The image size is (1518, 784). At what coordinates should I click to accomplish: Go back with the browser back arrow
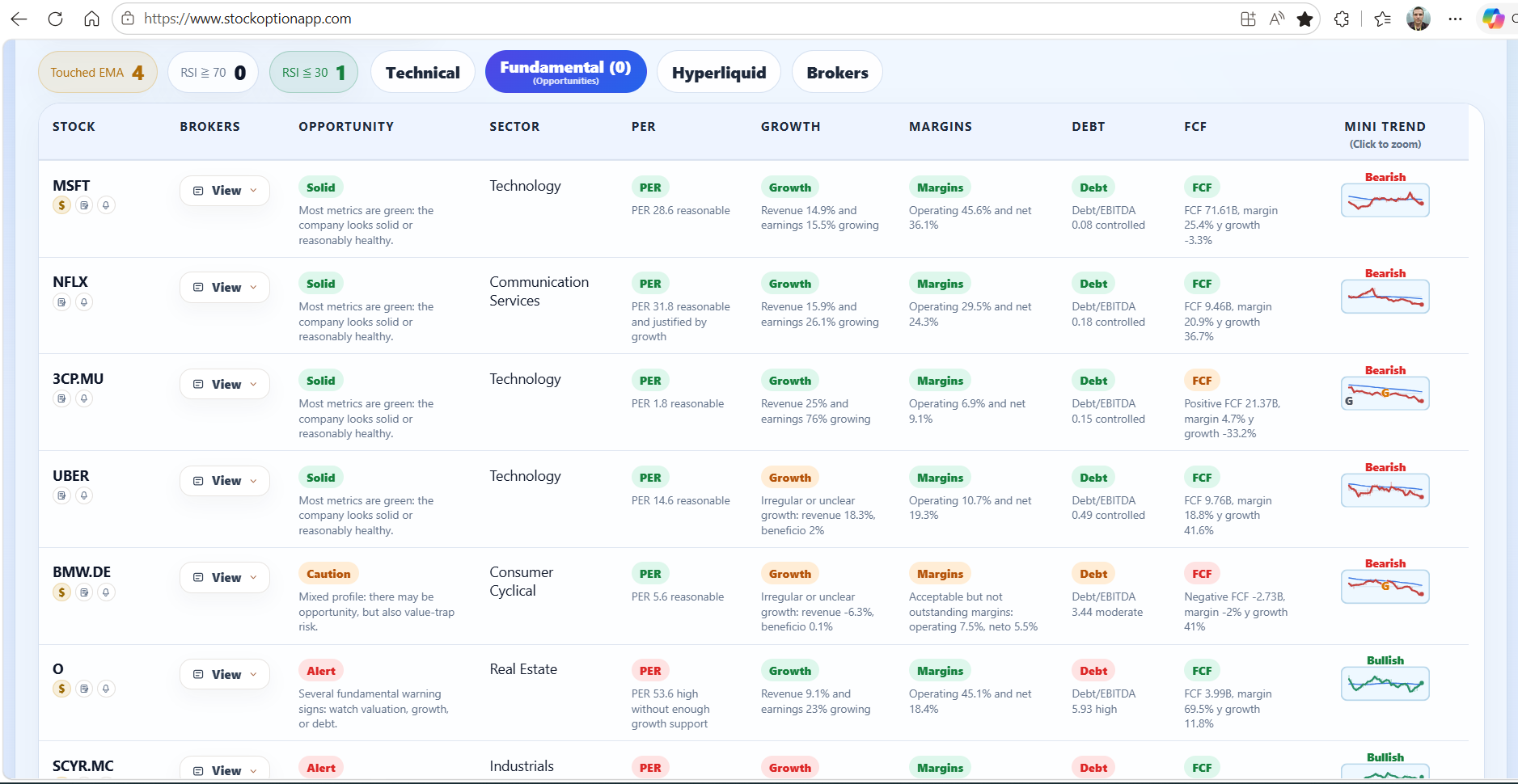tap(19, 19)
